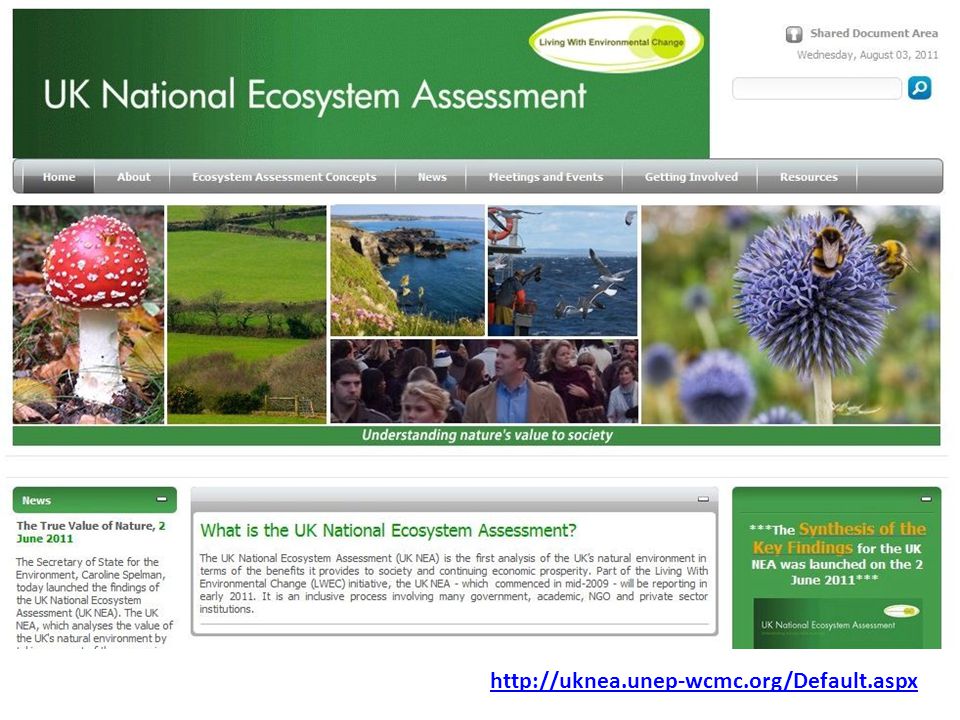Click the crowd of people banner photo
Screen dimensions: 960x720
(x=484, y=381)
